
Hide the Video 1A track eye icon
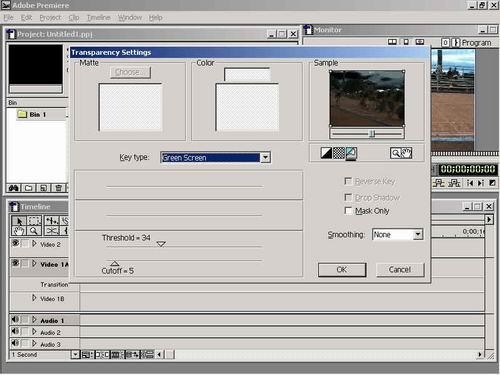pyautogui.click(x=15, y=263)
